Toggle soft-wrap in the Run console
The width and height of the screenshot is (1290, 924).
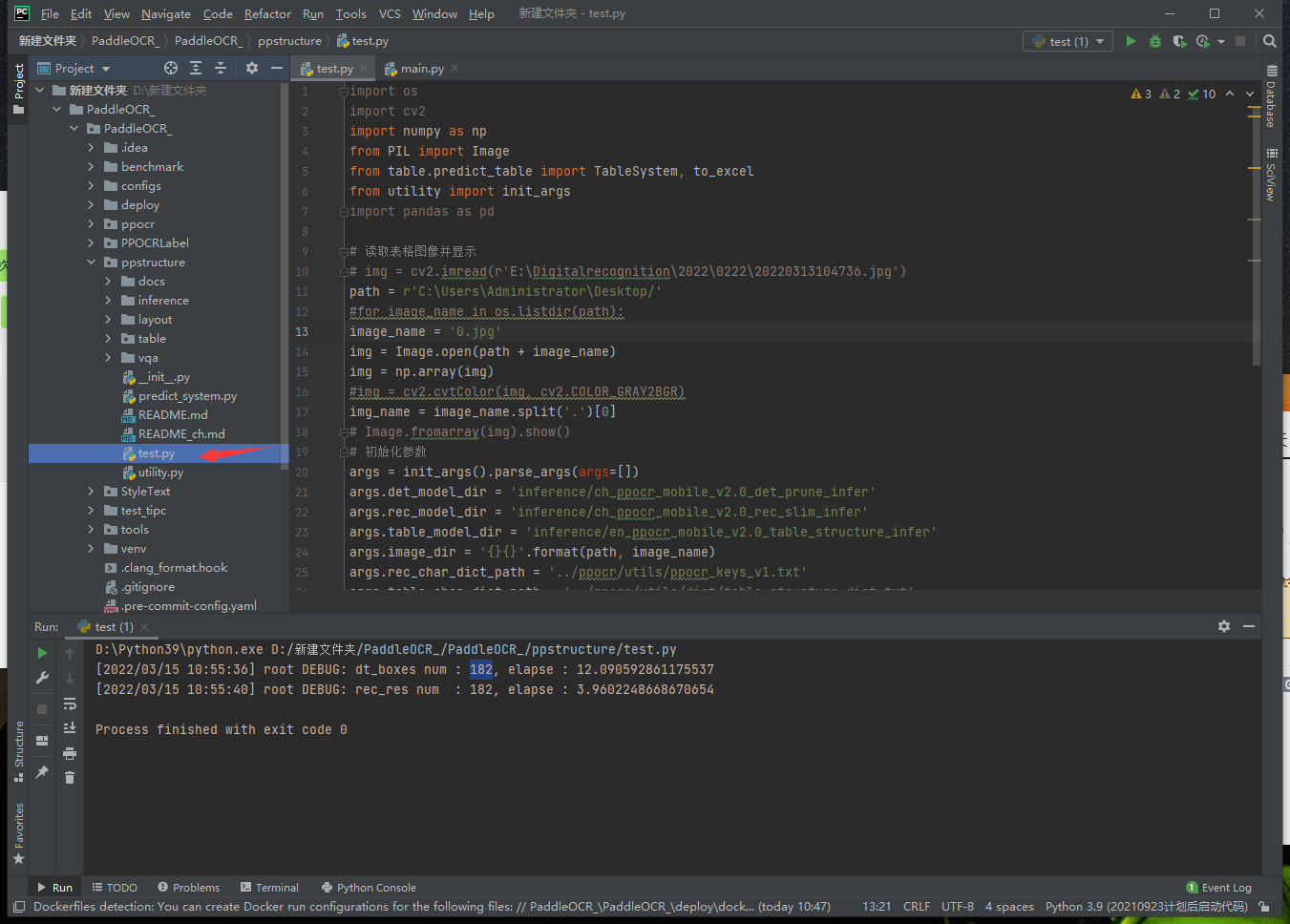[70, 703]
